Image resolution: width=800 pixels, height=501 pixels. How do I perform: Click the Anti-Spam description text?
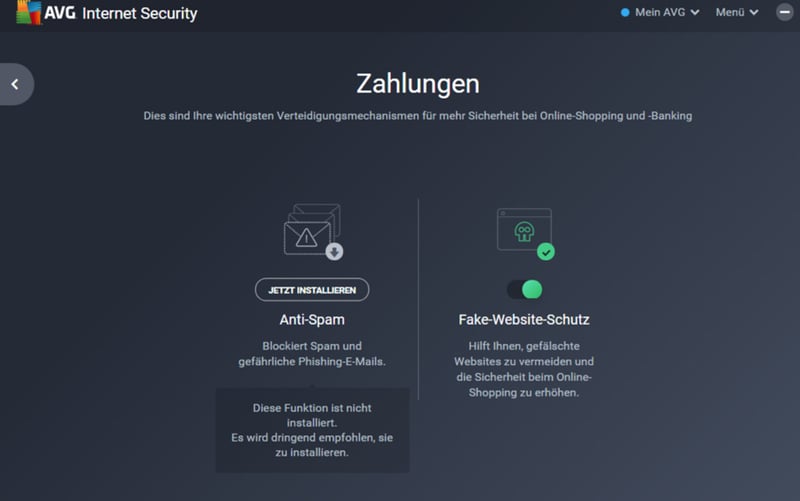tap(312, 354)
